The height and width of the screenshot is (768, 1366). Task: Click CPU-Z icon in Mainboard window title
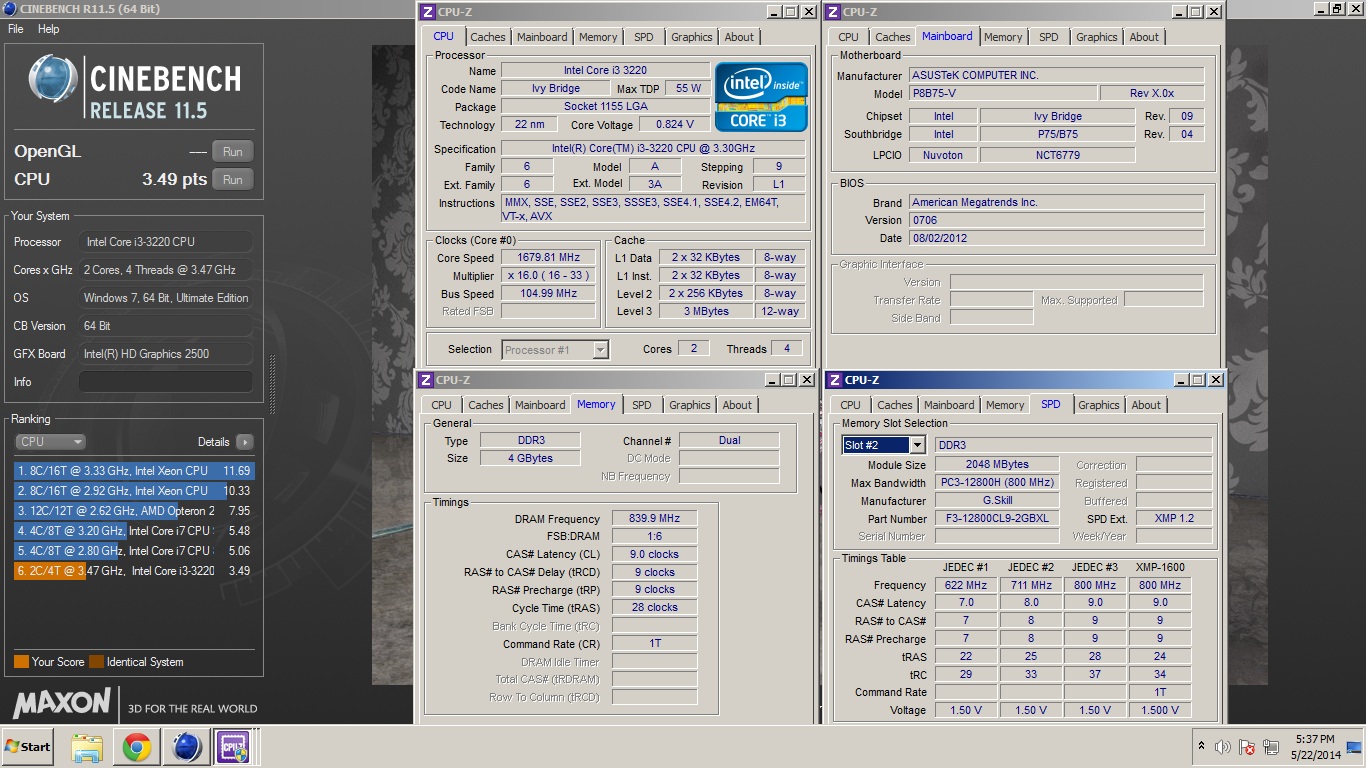pos(833,12)
